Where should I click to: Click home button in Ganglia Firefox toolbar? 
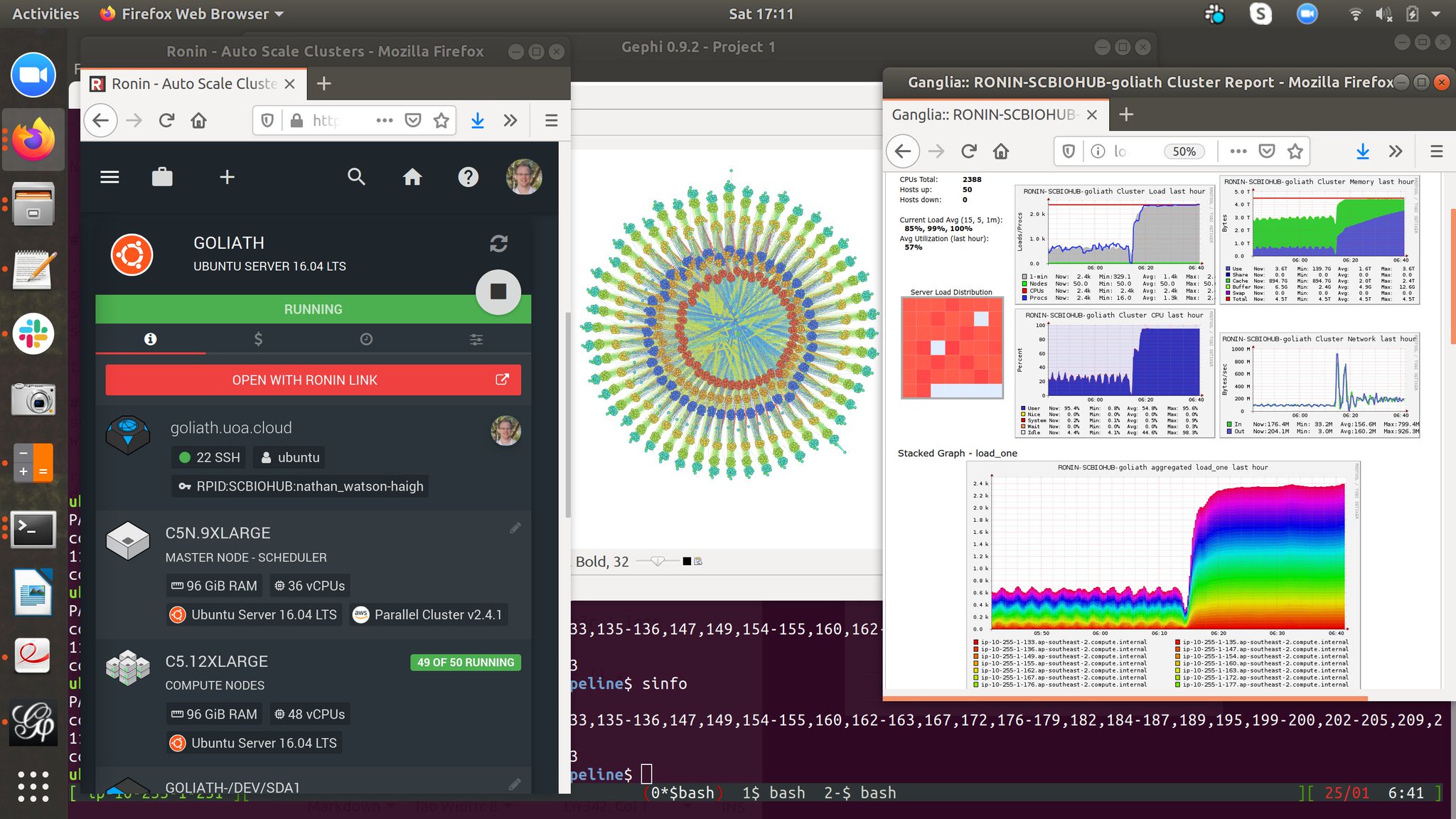1001,151
